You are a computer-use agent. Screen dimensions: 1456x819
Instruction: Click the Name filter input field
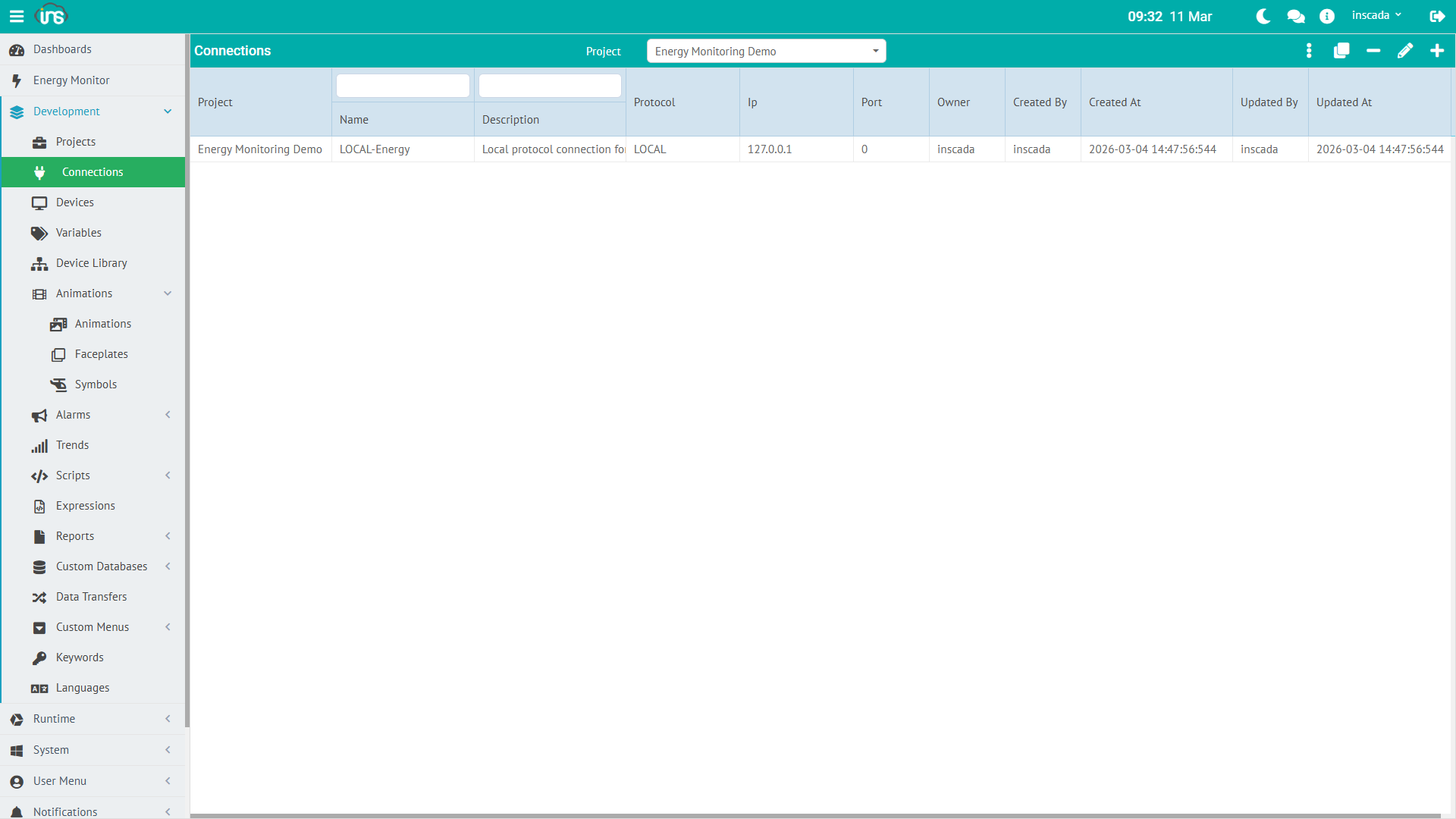403,86
